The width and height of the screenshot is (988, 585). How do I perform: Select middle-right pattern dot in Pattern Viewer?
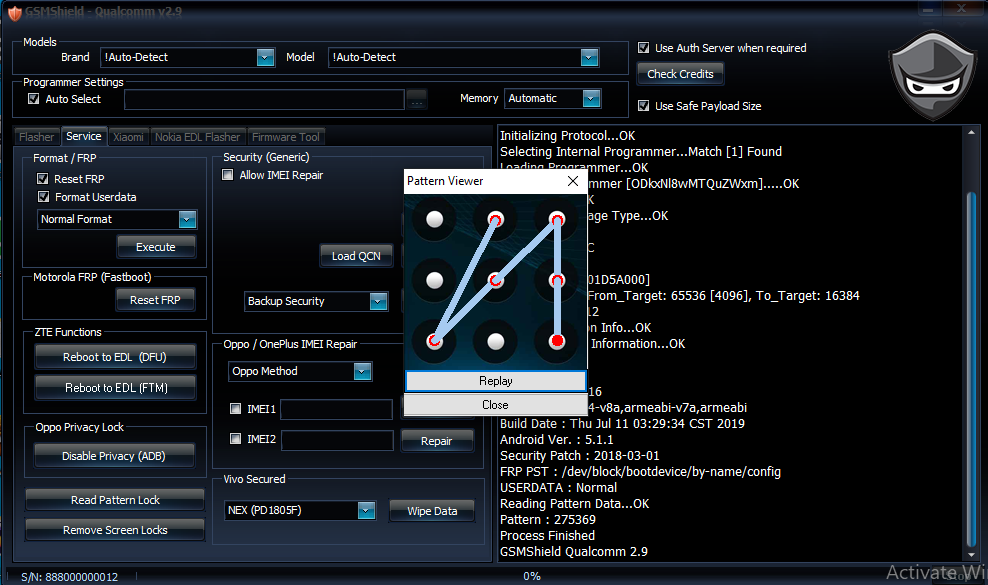point(556,280)
